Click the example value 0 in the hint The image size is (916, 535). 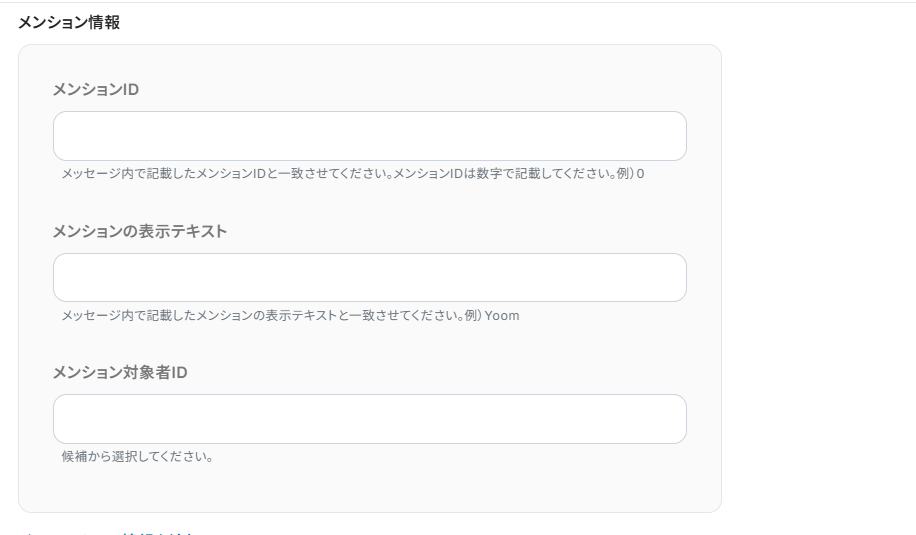(640, 174)
